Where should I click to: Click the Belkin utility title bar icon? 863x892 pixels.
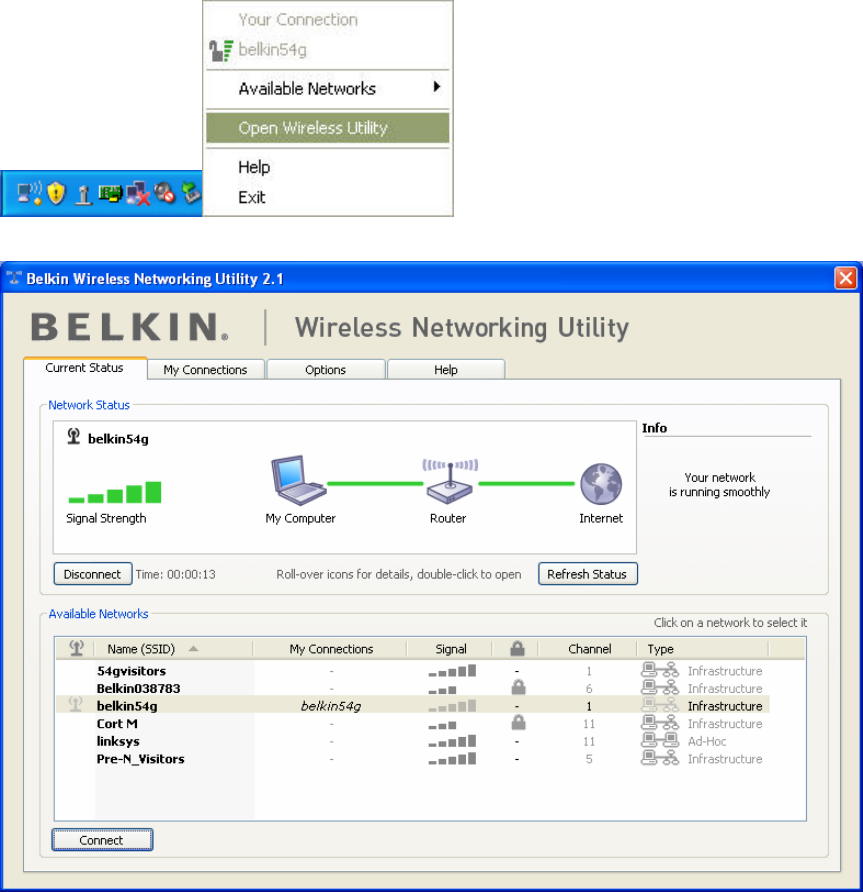14,278
